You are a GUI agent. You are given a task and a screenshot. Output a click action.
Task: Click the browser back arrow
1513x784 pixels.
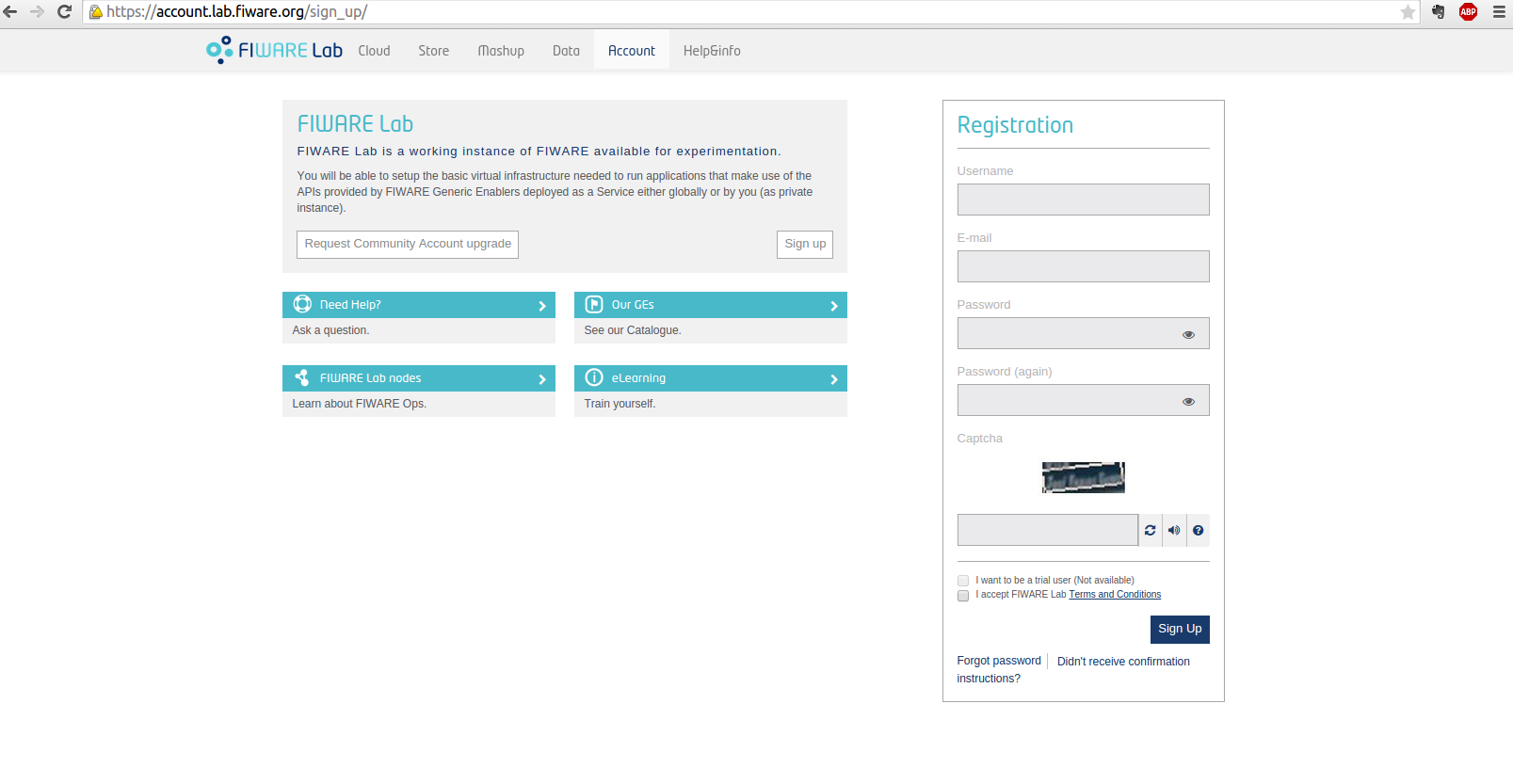(x=10, y=12)
